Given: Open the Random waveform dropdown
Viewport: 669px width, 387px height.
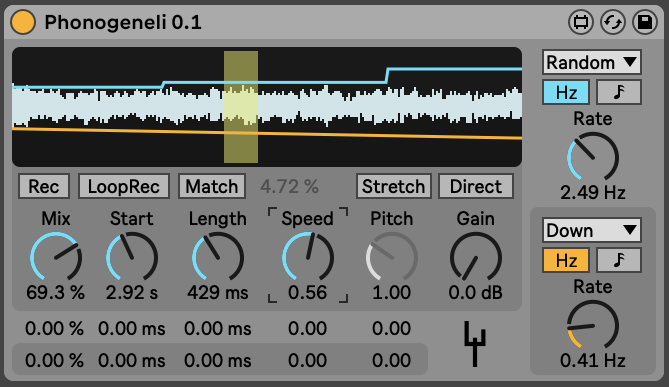Looking at the screenshot, I should tap(592, 62).
